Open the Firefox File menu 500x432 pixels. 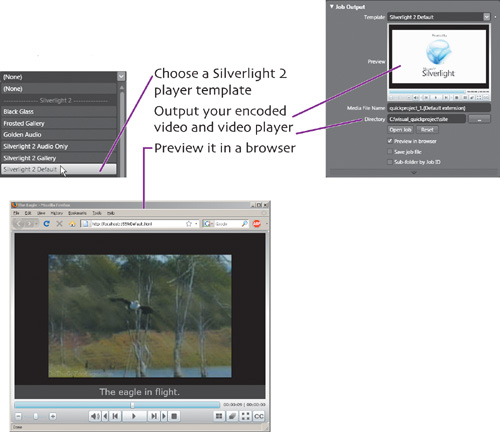coord(16,213)
